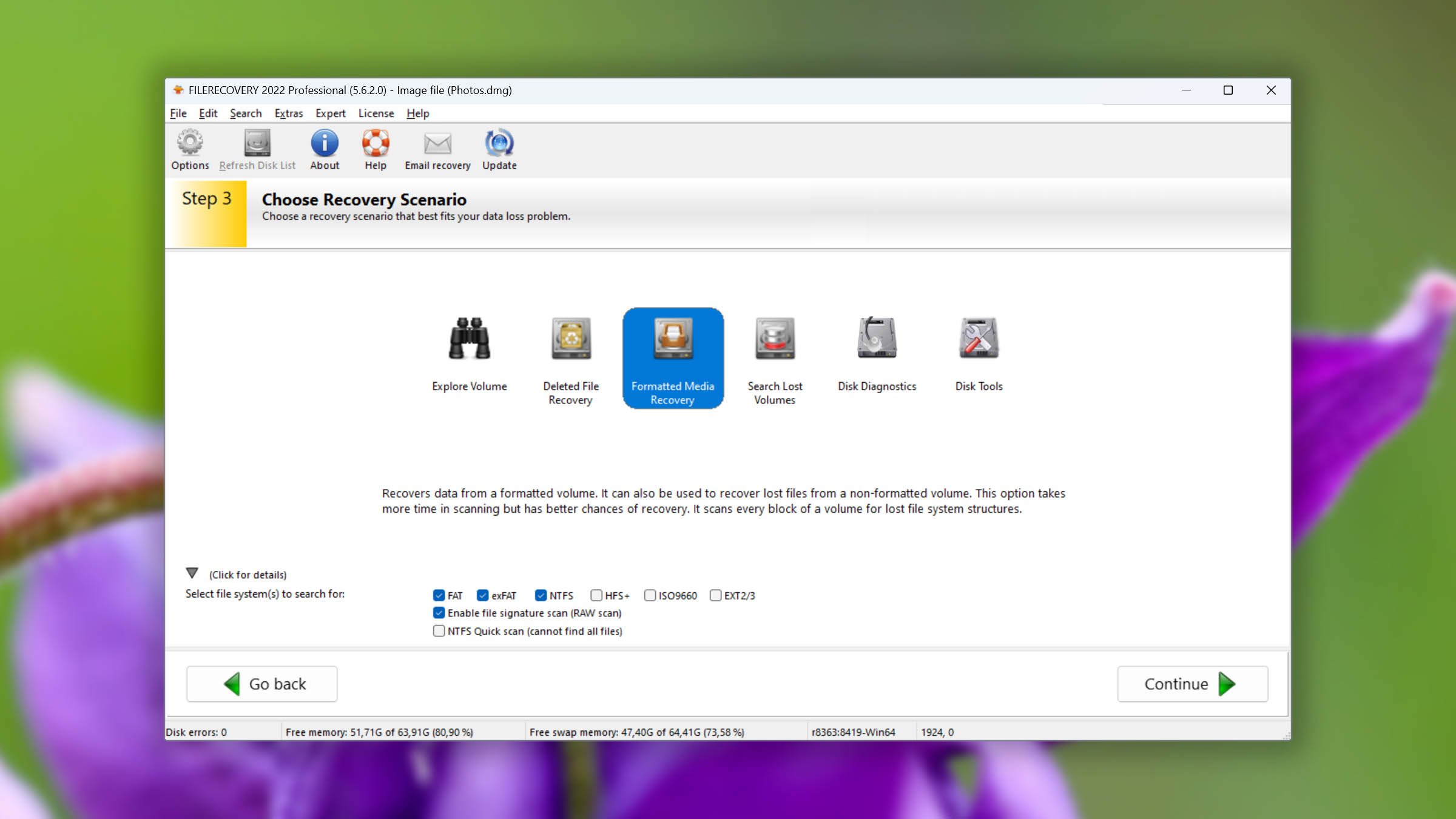Click the r8363:8419-Win64 build text

coord(854,732)
